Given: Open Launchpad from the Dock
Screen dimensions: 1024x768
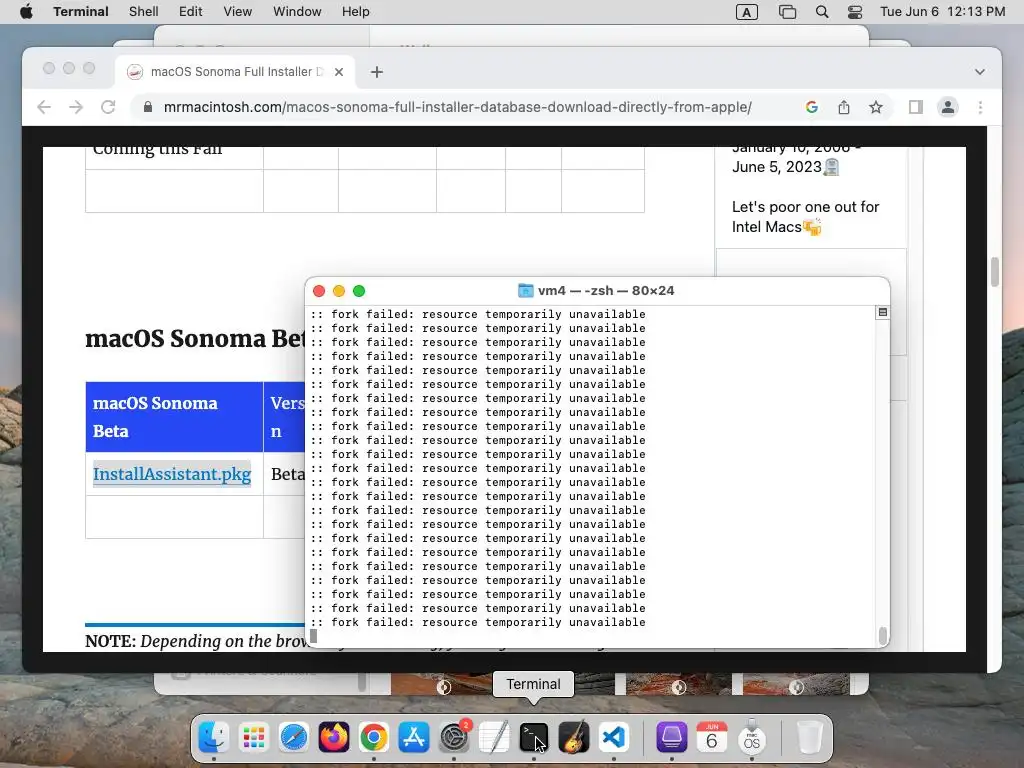Looking at the screenshot, I should (x=253, y=738).
